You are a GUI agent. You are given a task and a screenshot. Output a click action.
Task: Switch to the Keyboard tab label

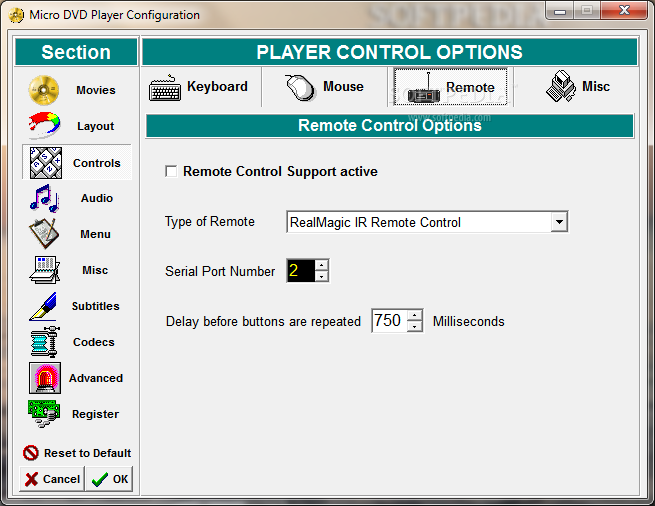pos(217,86)
